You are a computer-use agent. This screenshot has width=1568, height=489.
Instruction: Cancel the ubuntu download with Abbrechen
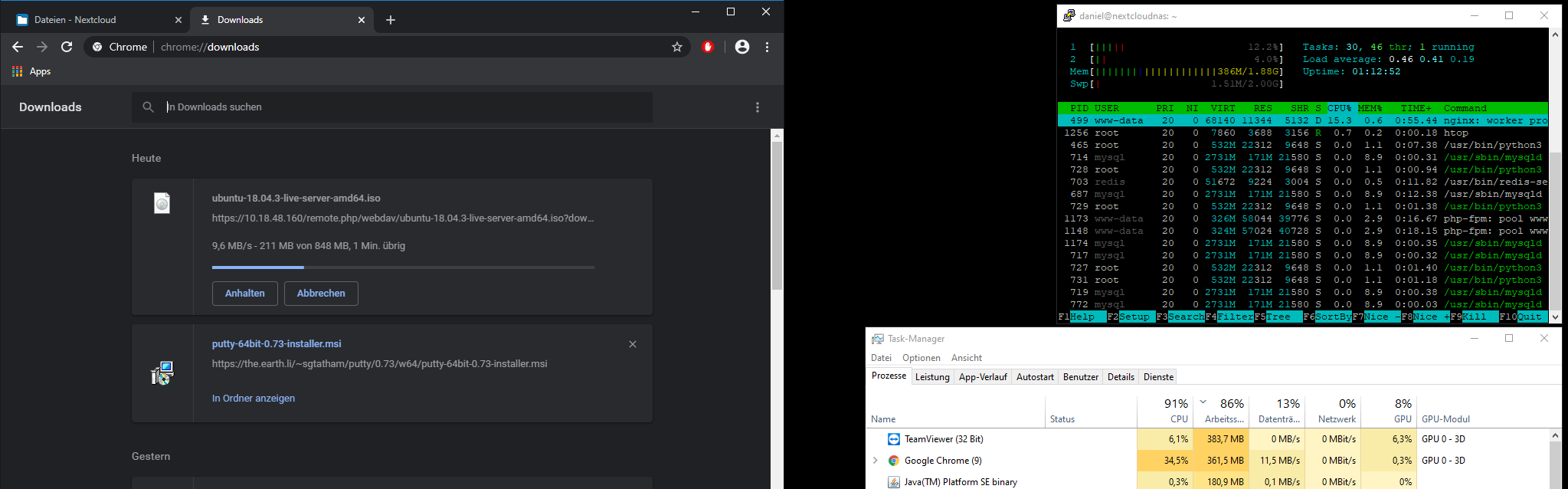[321, 294]
